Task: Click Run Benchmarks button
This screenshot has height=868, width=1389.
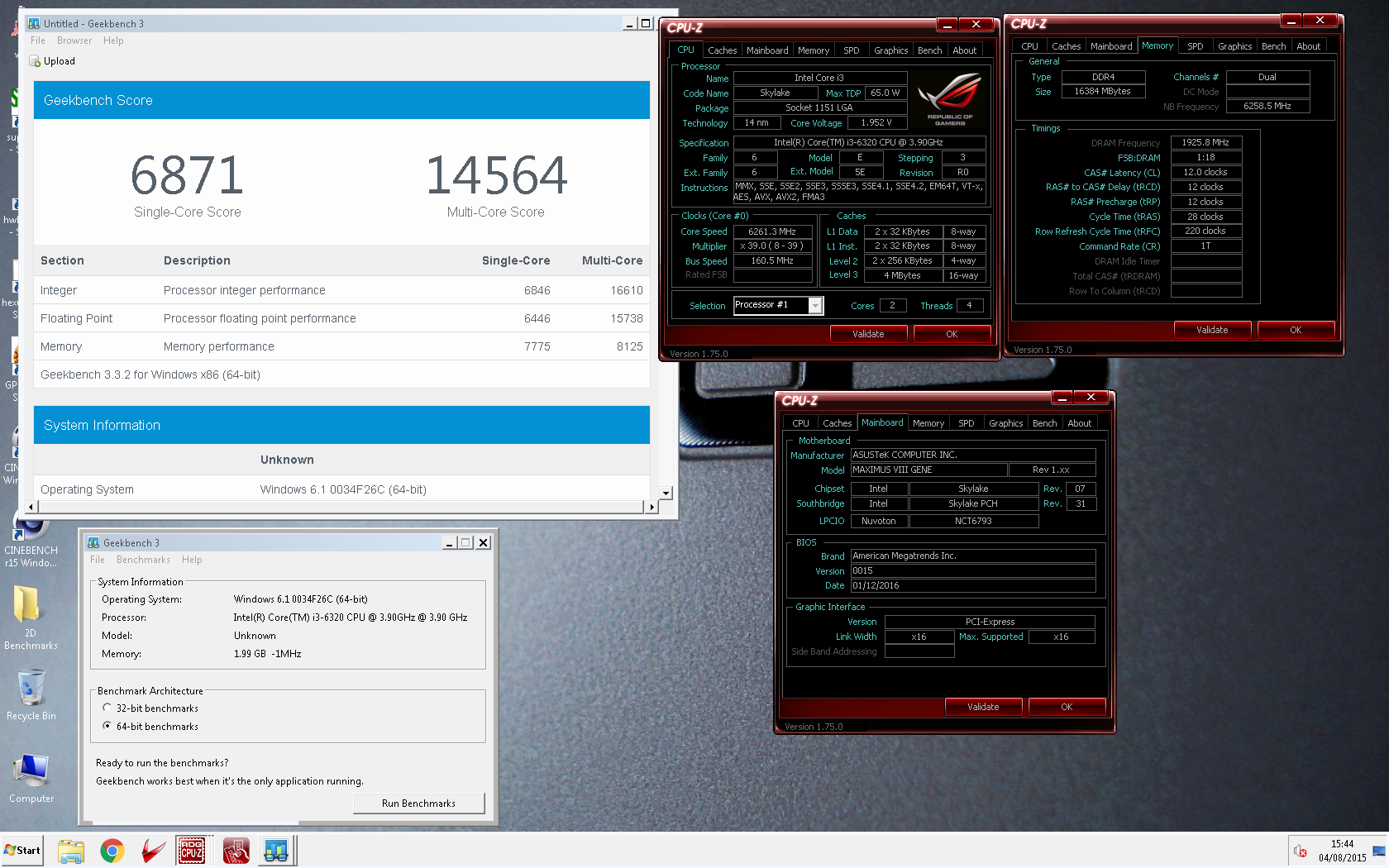Action: (418, 804)
